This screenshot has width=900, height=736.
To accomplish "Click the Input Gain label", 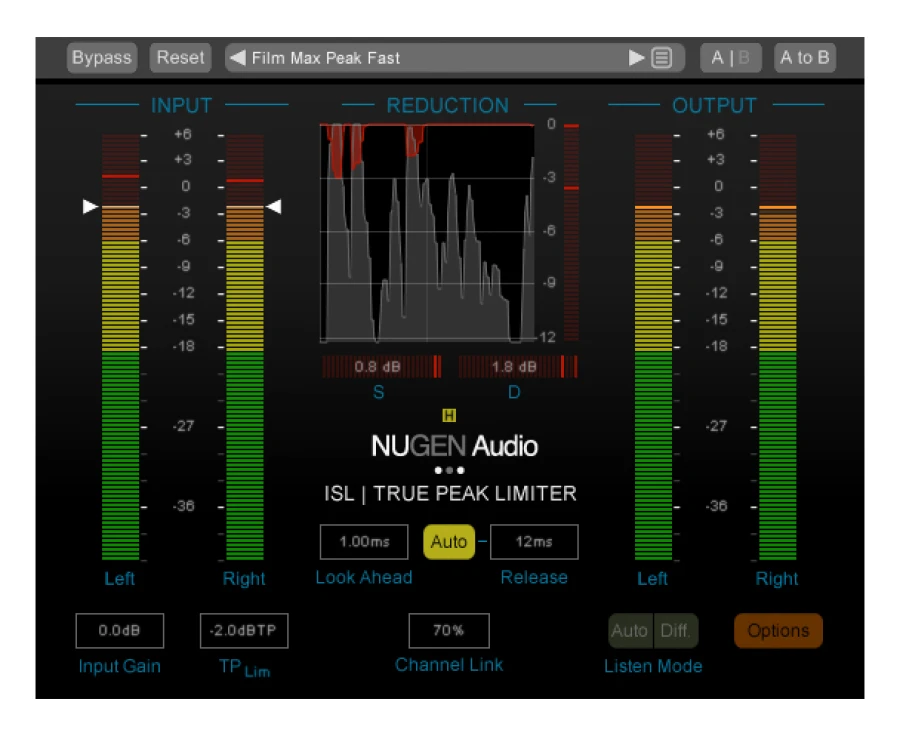I will coord(119,666).
